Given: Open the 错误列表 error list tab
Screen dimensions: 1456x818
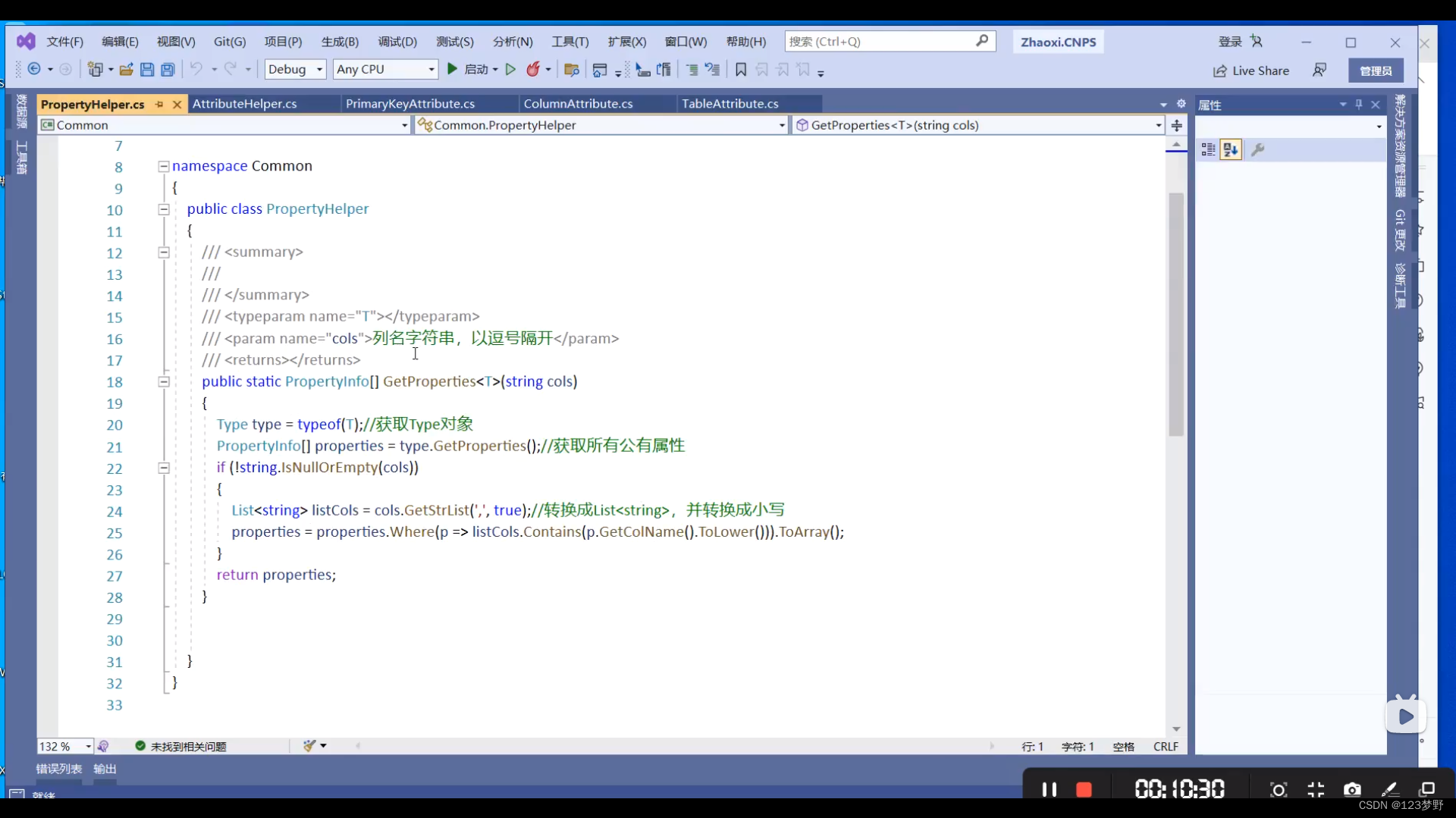Looking at the screenshot, I should tap(59, 769).
